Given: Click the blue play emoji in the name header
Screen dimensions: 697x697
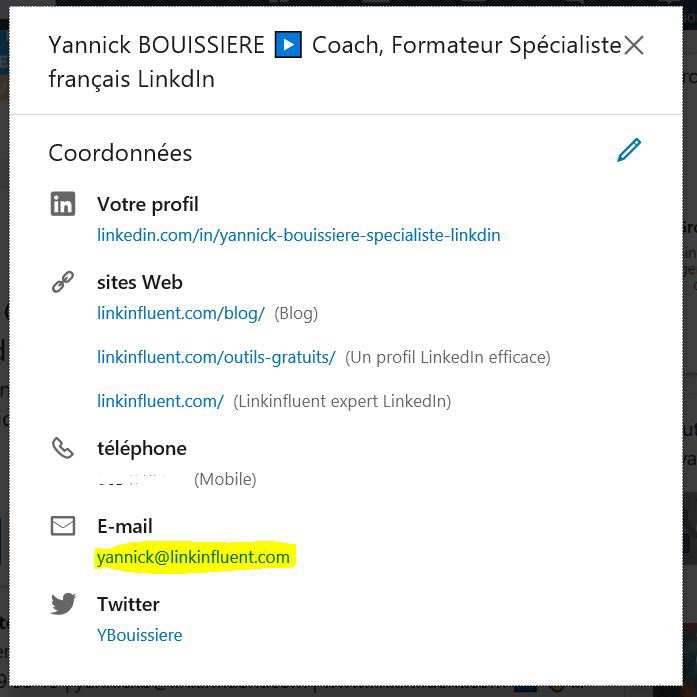Looking at the screenshot, I should coord(288,45).
